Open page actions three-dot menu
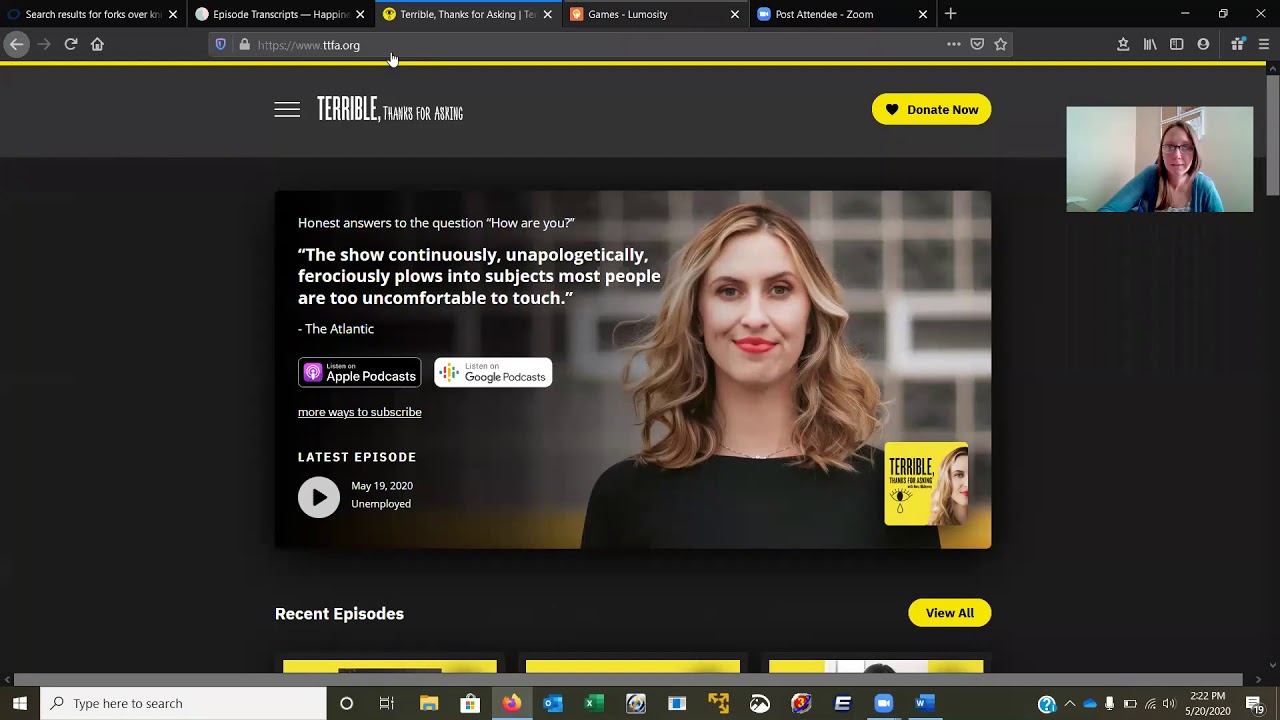Viewport: 1280px width, 720px height. tap(953, 44)
